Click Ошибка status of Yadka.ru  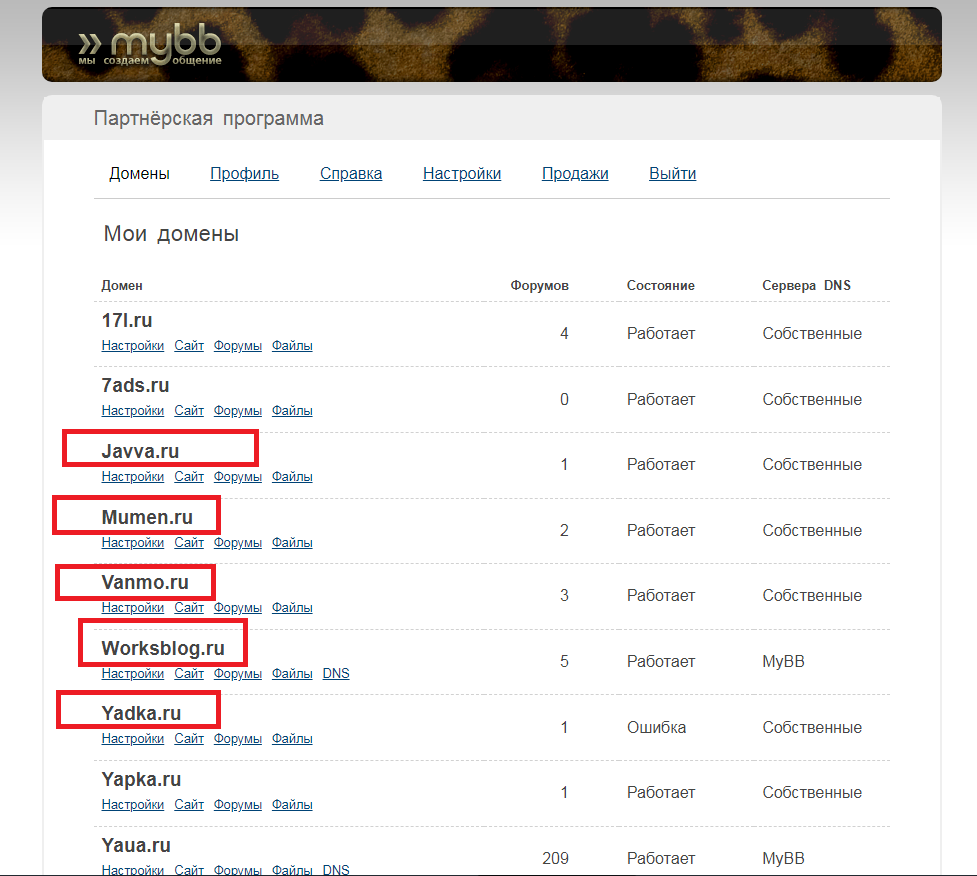(x=656, y=728)
